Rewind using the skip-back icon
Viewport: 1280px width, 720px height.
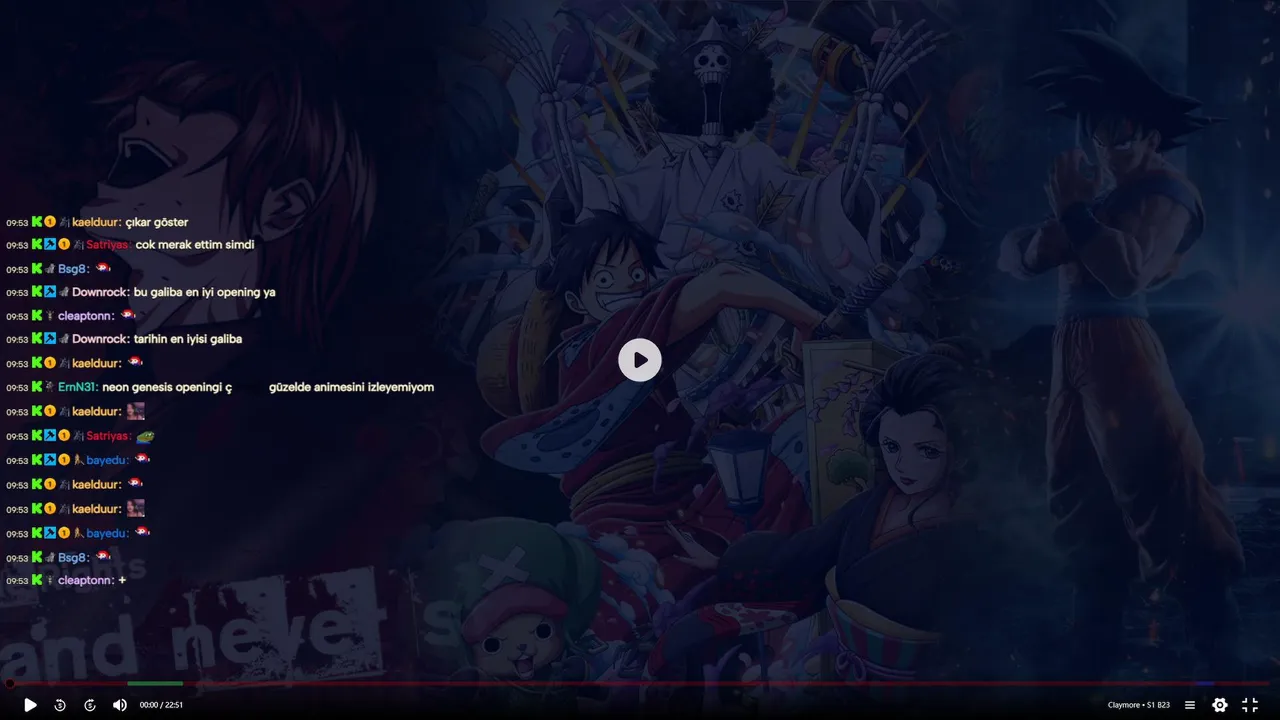60,705
